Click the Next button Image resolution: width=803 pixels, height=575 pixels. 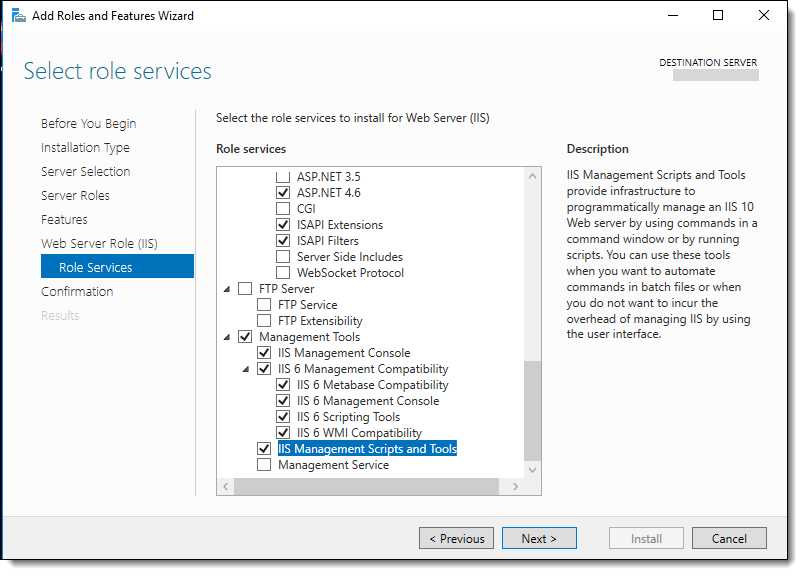click(539, 538)
